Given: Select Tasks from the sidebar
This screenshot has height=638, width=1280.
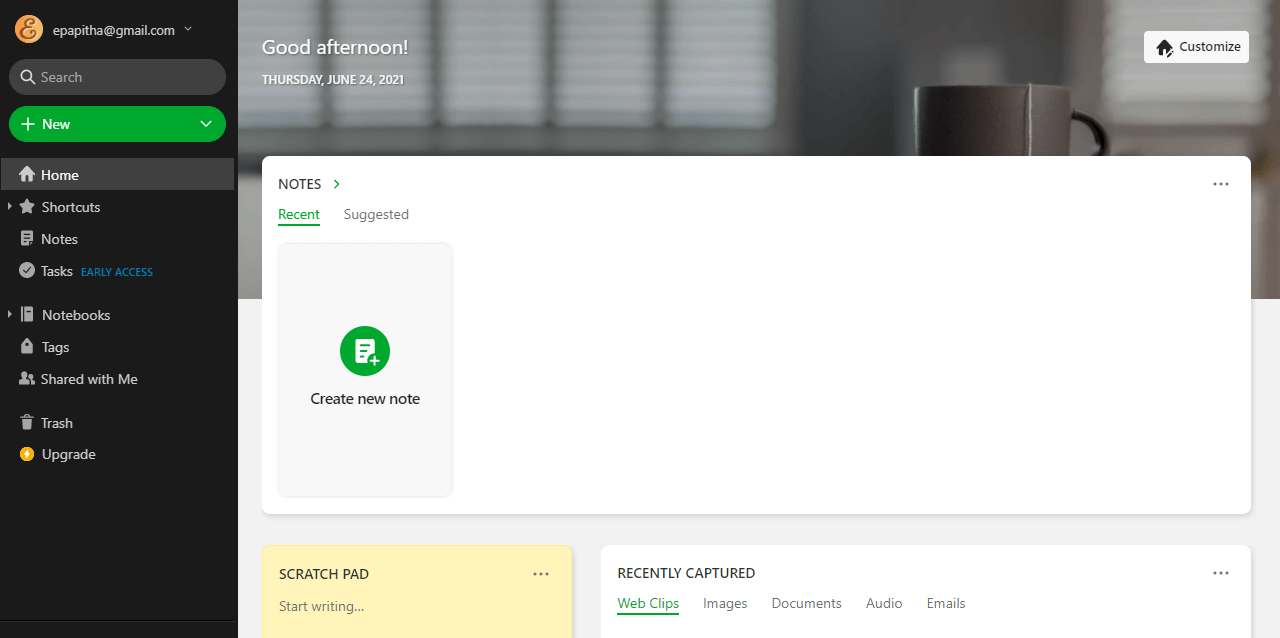Looking at the screenshot, I should point(55,270).
